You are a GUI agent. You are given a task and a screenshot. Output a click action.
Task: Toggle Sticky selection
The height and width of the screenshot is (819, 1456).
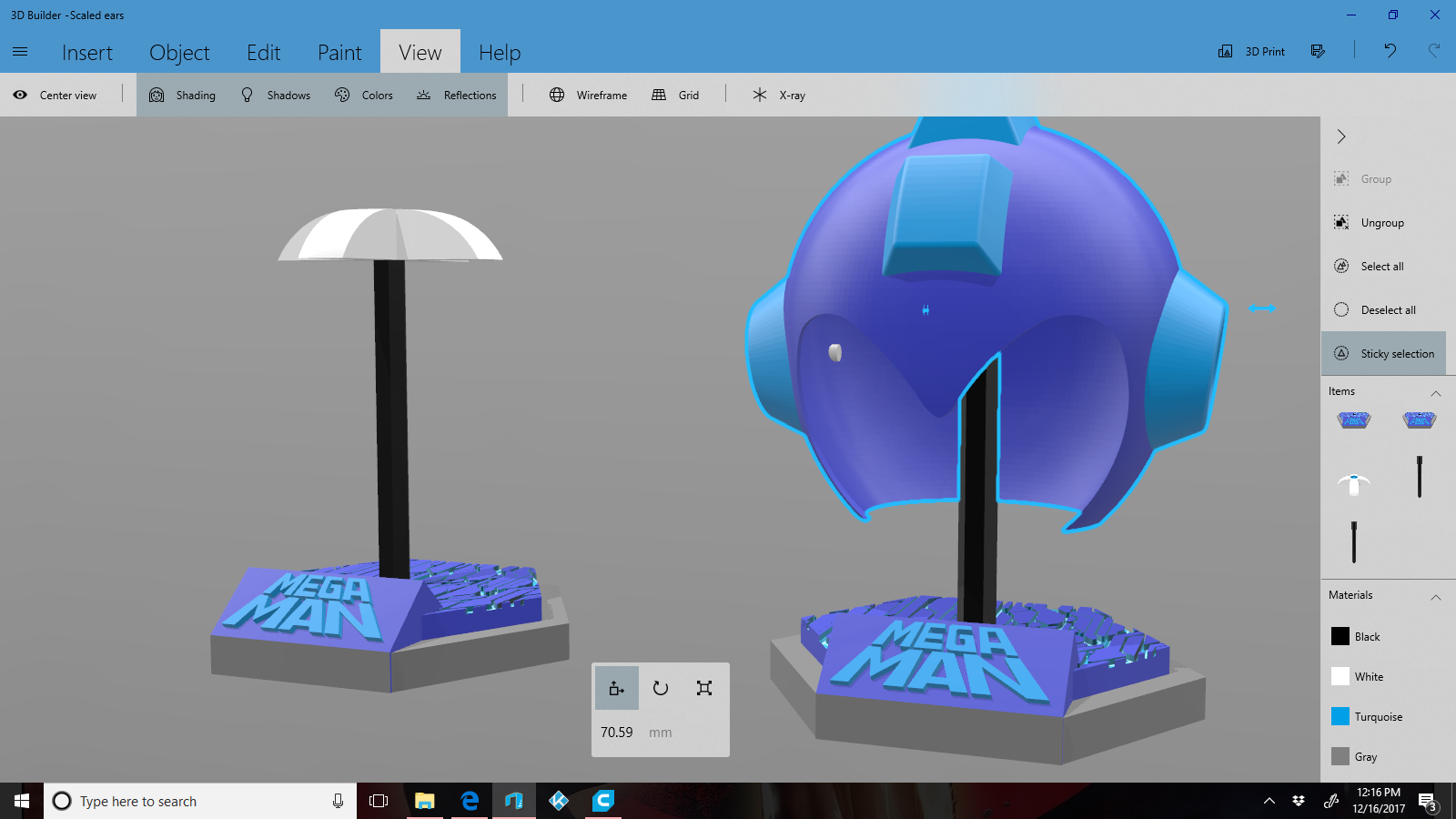click(x=1383, y=353)
